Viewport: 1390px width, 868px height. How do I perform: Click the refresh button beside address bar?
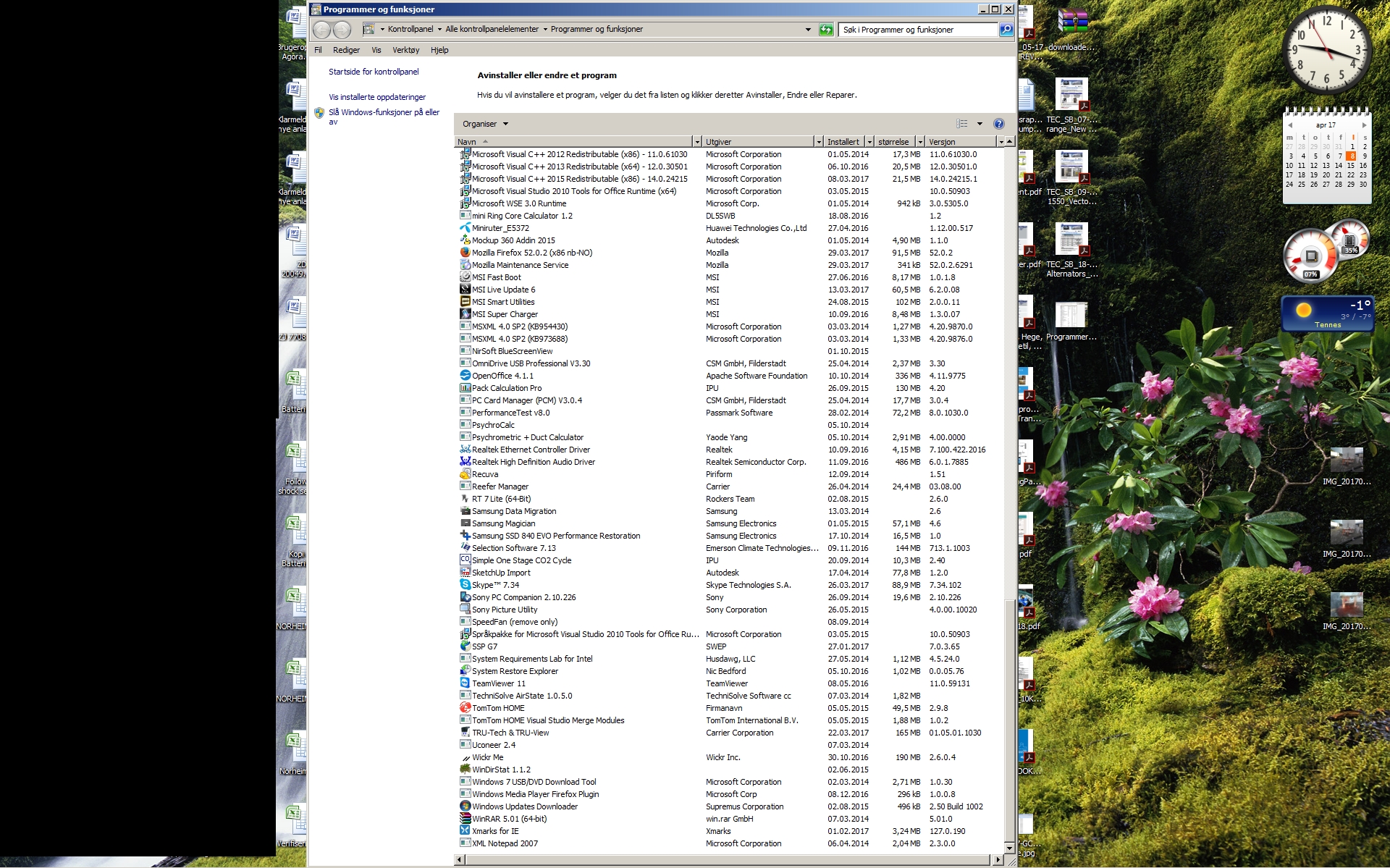tap(826, 30)
